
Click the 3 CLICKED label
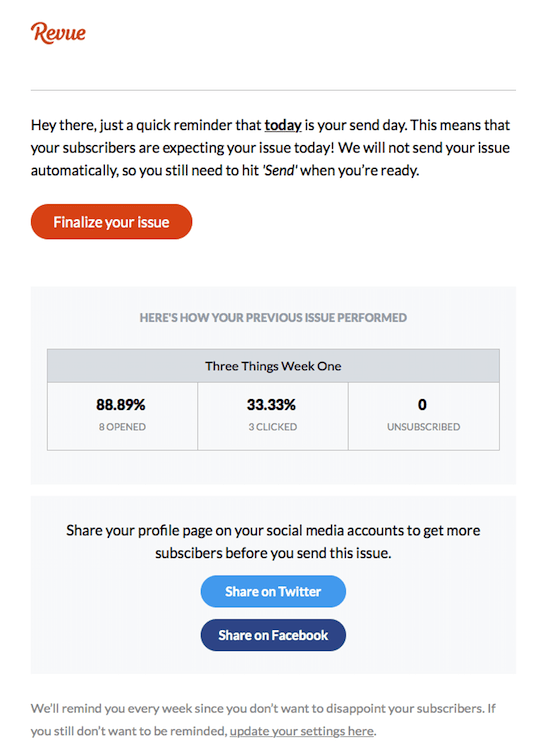(x=273, y=427)
